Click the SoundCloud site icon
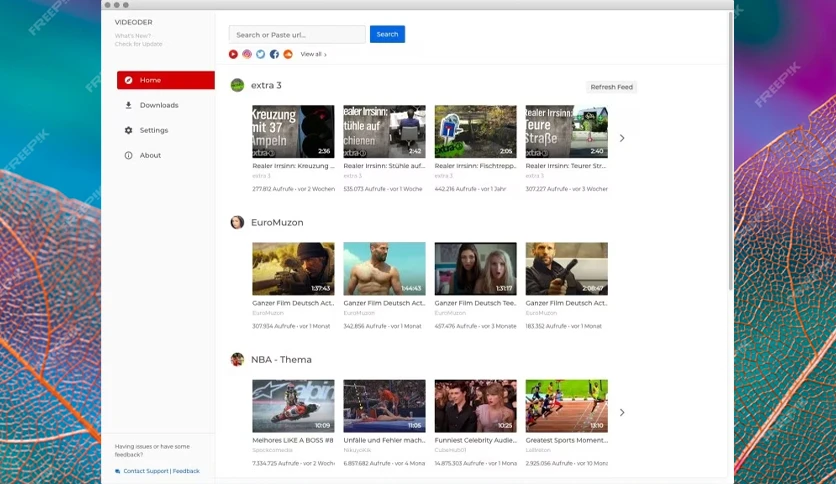The height and width of the screenshot is (484, 836). (288, 54)
